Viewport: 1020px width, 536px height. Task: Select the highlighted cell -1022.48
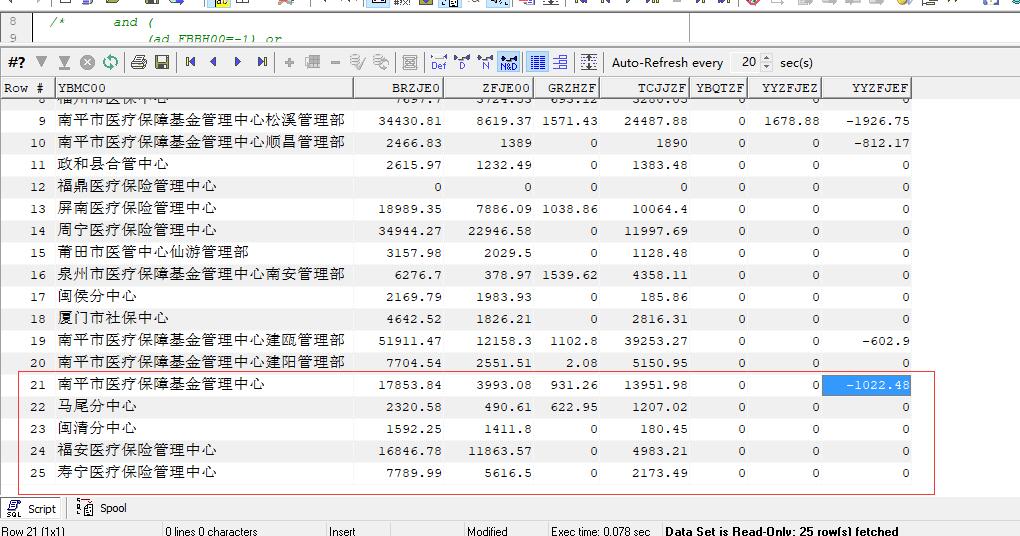[x=866, y=385]
